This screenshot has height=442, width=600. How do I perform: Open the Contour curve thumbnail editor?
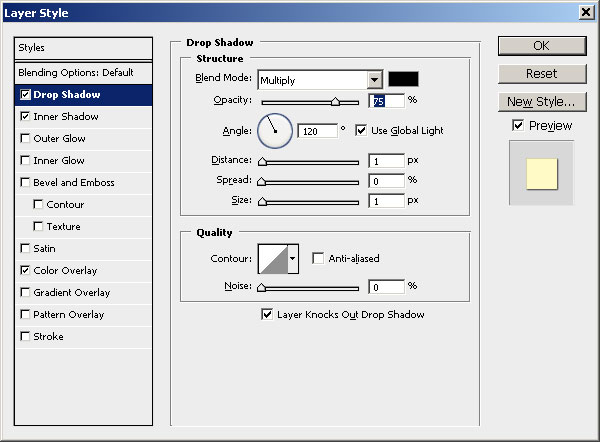273,259
